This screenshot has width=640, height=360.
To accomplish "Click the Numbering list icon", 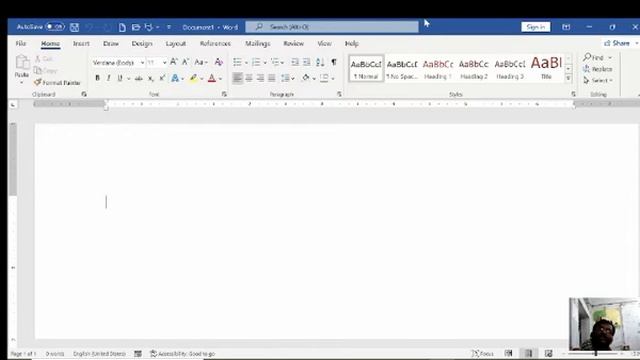I will click(x=256, y=62).
